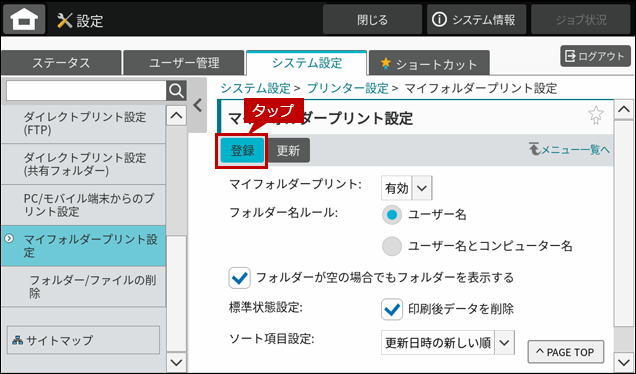Click プリンター設定 breadcrumb link
The height and width of the screenshot is (374, 636).
(x=348, y=88)
